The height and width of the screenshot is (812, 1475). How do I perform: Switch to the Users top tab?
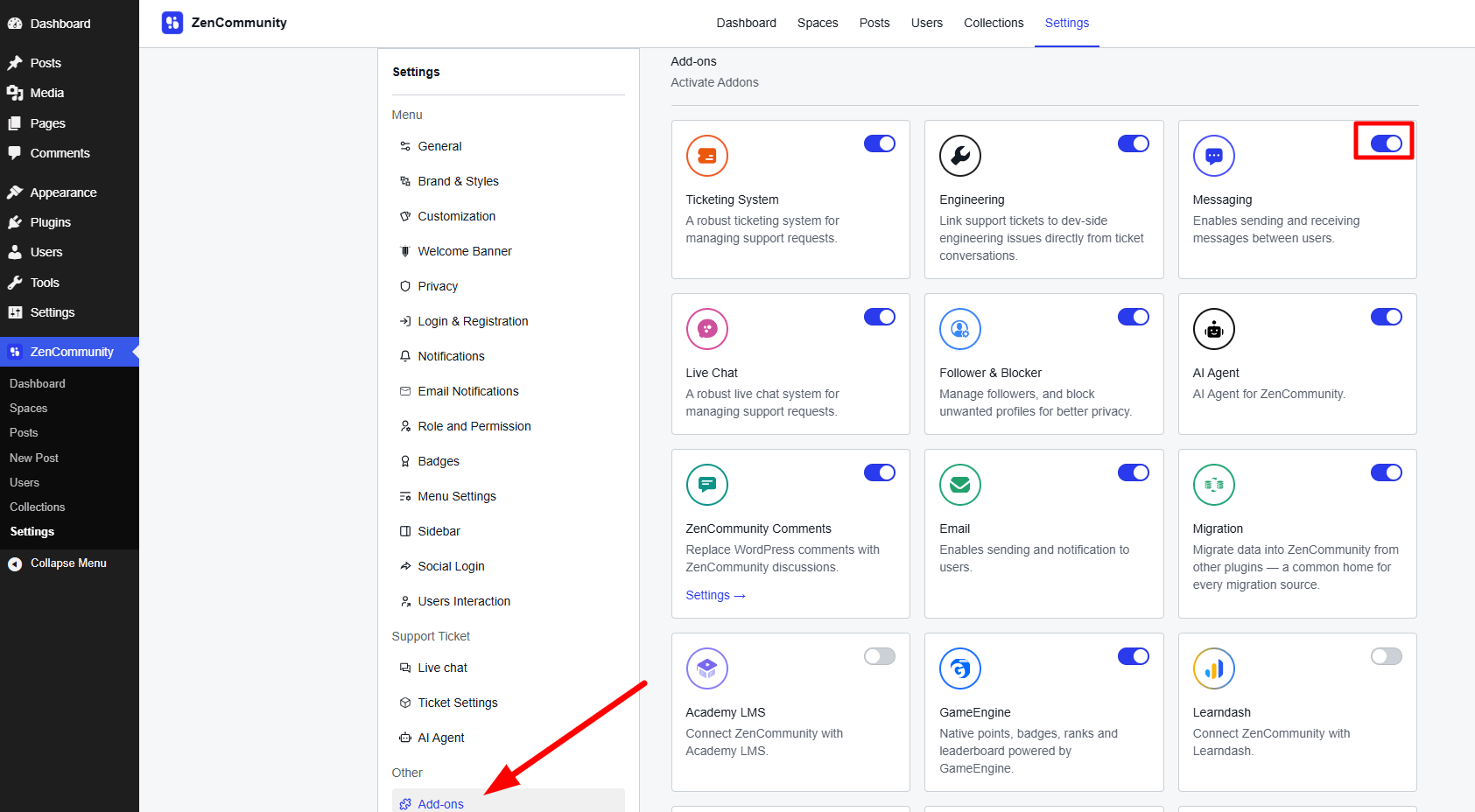point(927,23)
